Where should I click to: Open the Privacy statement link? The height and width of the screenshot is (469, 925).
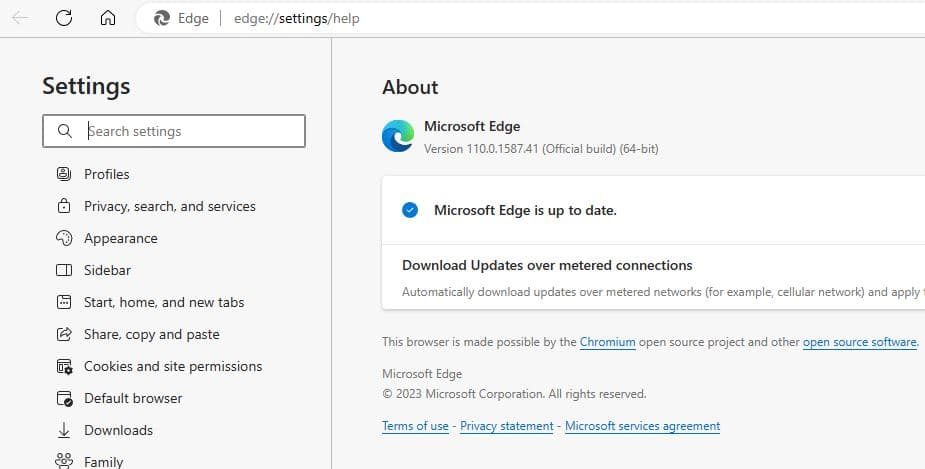tap(507, 426)
